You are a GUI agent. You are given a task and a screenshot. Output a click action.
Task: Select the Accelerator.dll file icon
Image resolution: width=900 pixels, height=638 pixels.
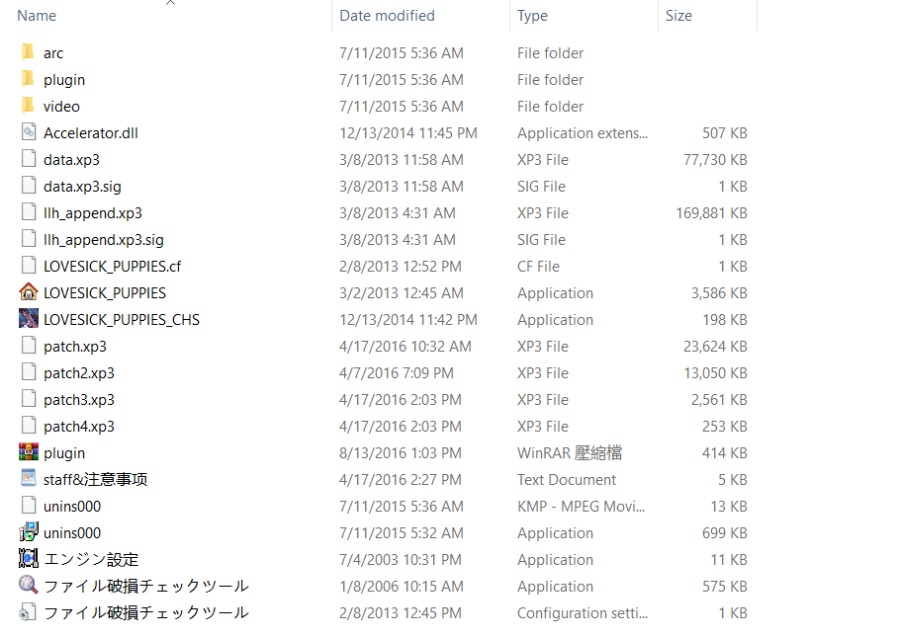pyautogui.click(x=29, y=132)
